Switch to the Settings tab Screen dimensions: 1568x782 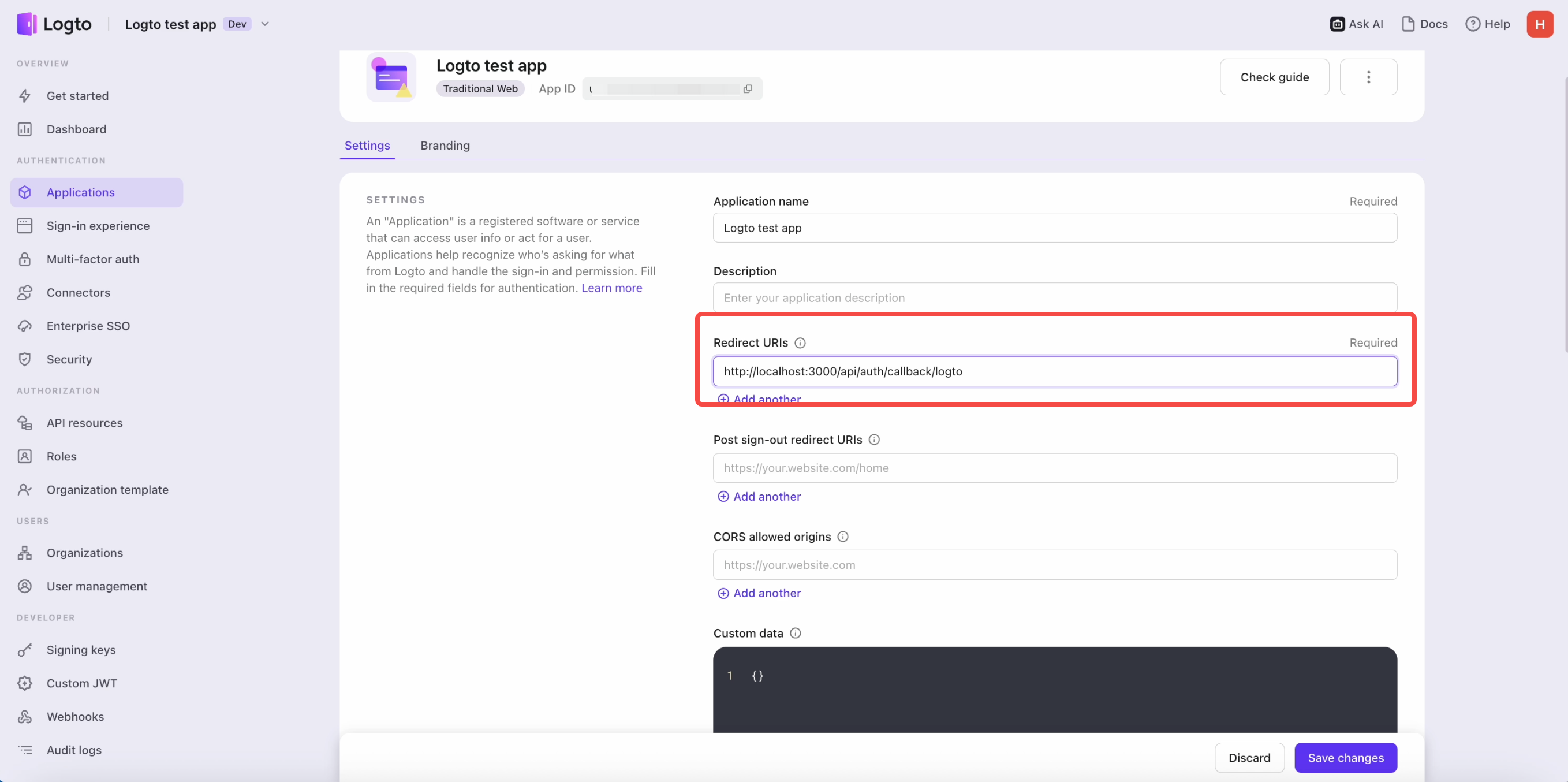[367, 146]
